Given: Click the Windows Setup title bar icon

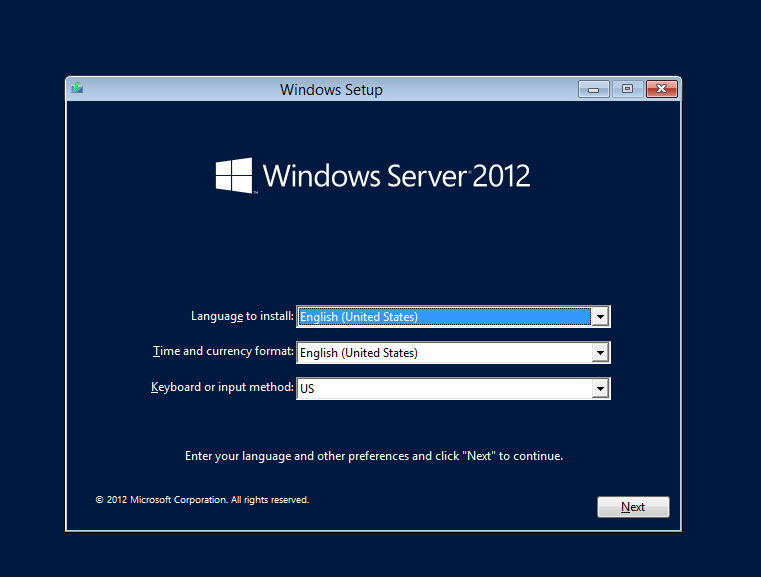Looking at the screenshot, I should (77, 88).
